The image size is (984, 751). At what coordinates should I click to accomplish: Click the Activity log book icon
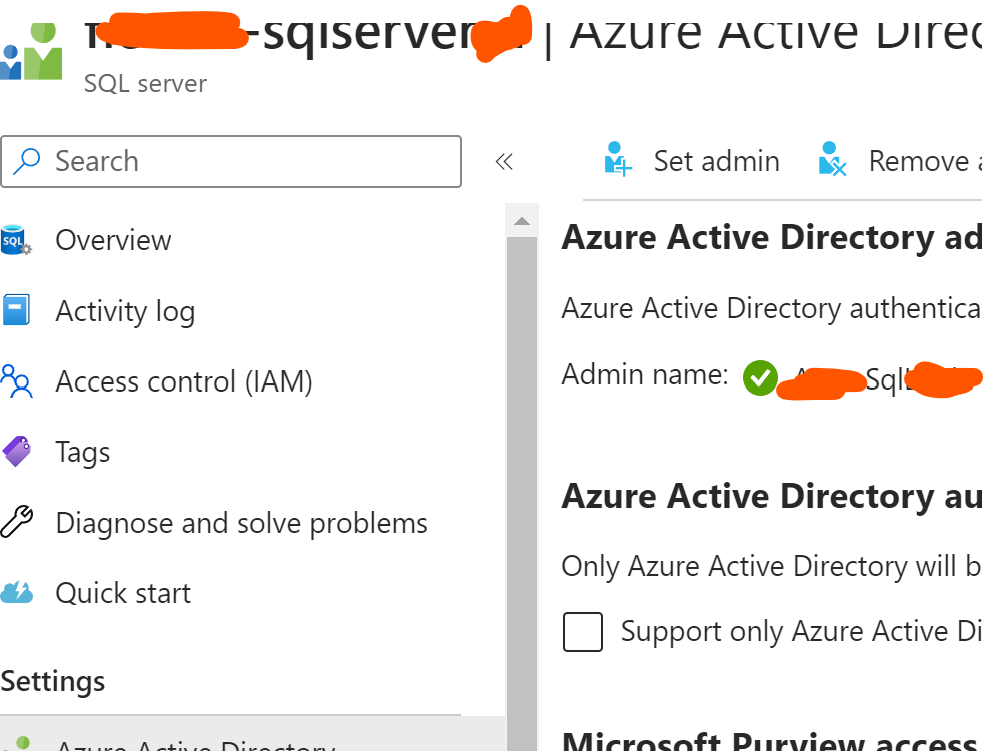tap(16, 311)
